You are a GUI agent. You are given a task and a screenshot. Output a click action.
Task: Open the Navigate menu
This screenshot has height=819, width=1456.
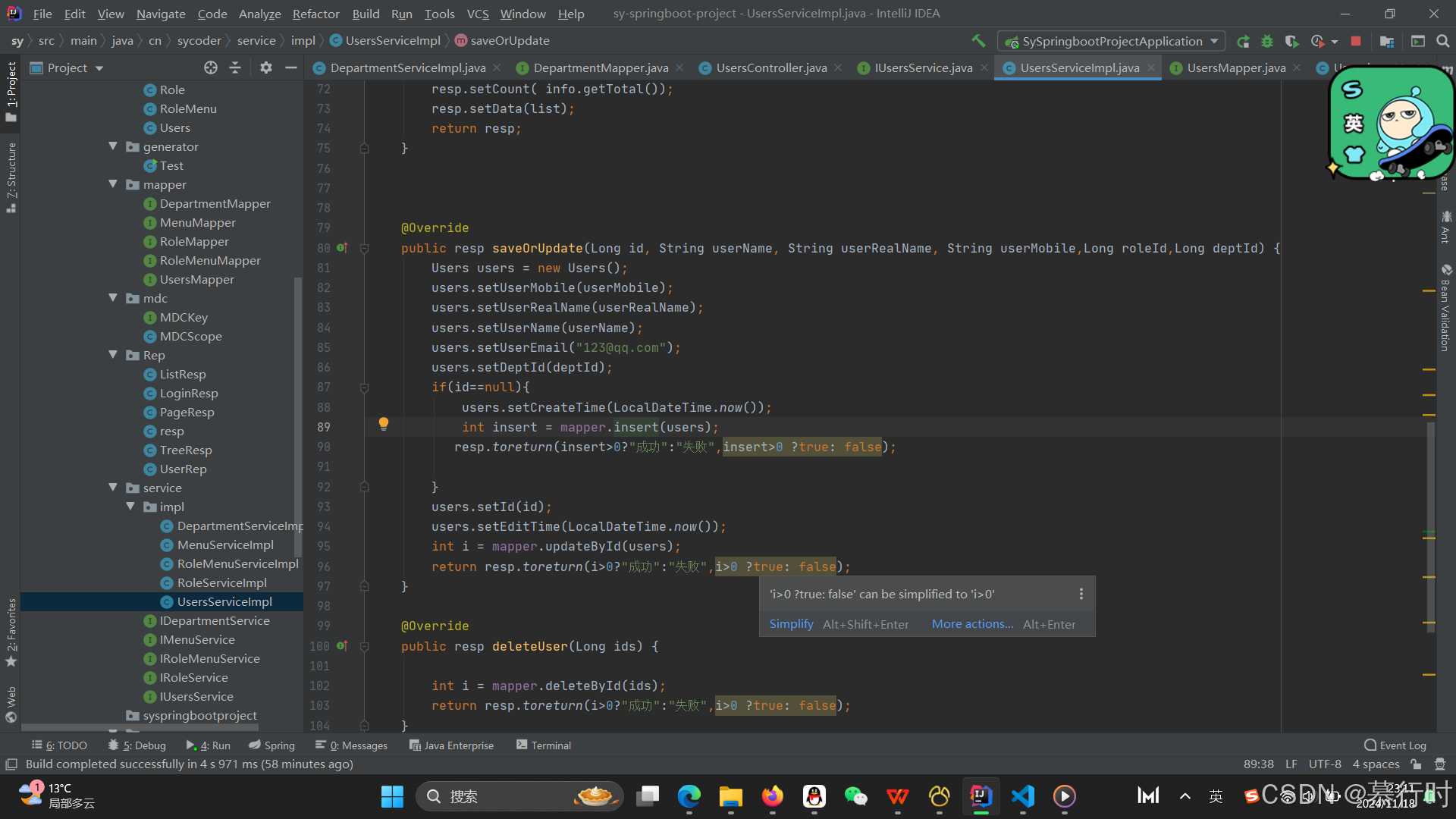pyautogui.click(x=161, y=14)
